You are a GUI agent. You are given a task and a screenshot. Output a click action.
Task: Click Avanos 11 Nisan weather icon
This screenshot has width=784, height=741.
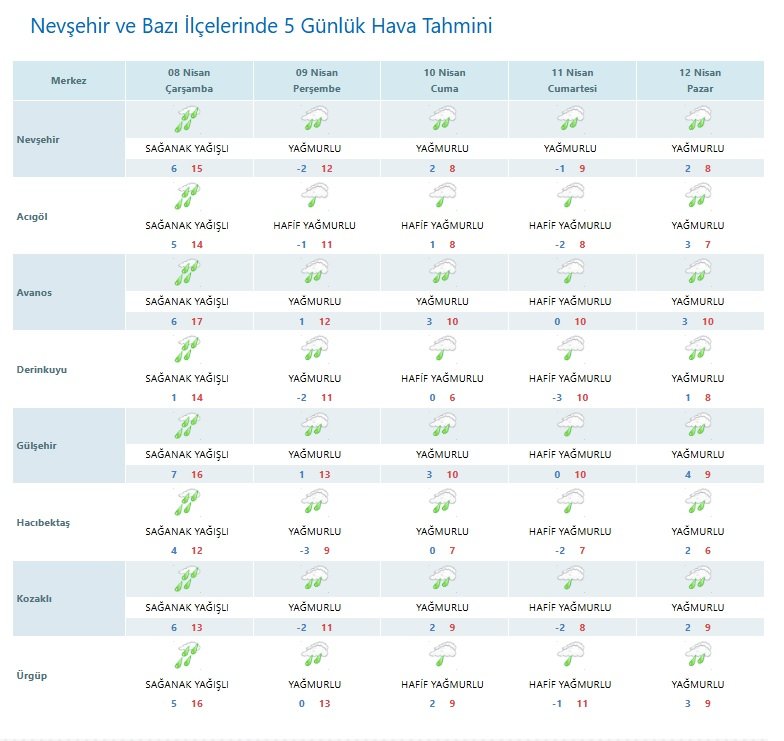pyautogui.click(x=570, y=273)
